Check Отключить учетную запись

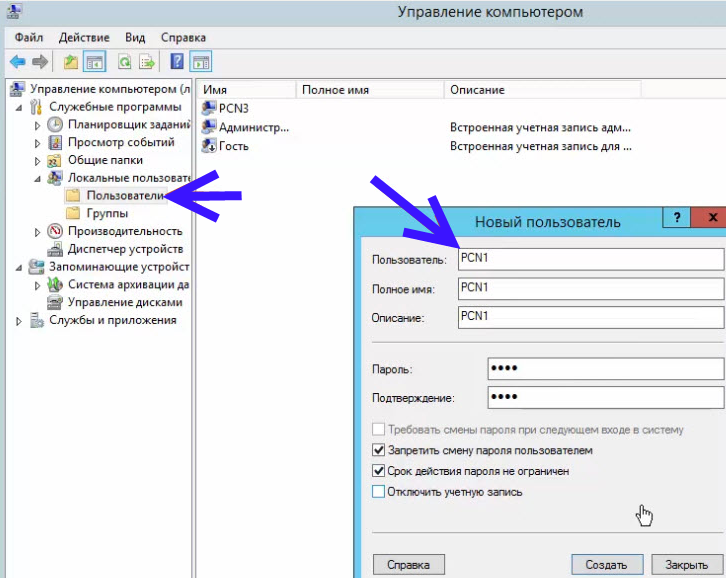(x=379, y=491)
